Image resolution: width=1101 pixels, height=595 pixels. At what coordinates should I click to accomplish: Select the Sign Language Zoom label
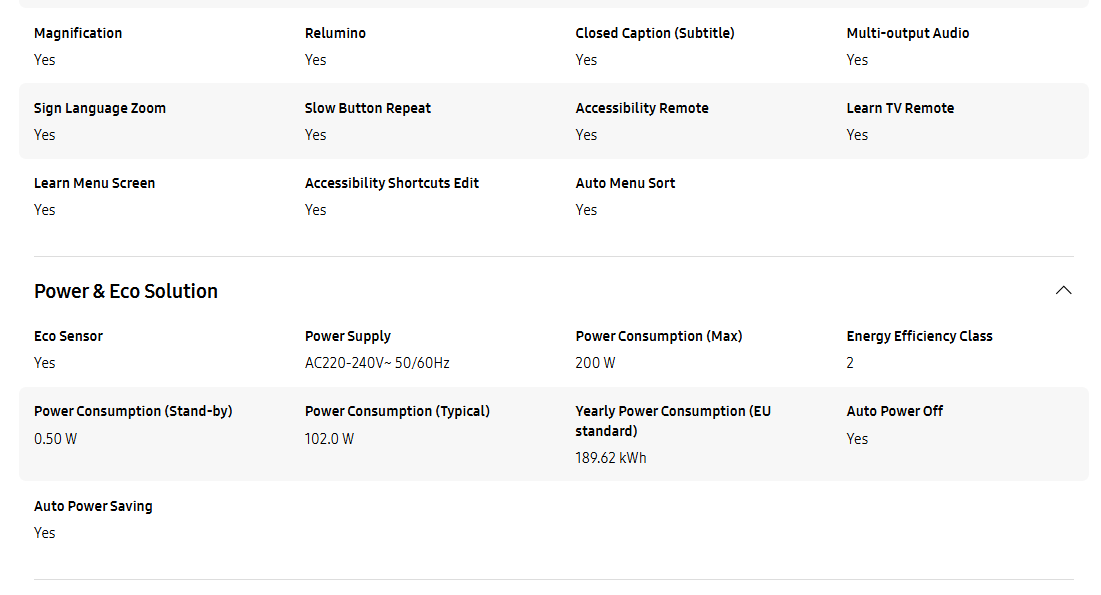(x=100, y=108)
